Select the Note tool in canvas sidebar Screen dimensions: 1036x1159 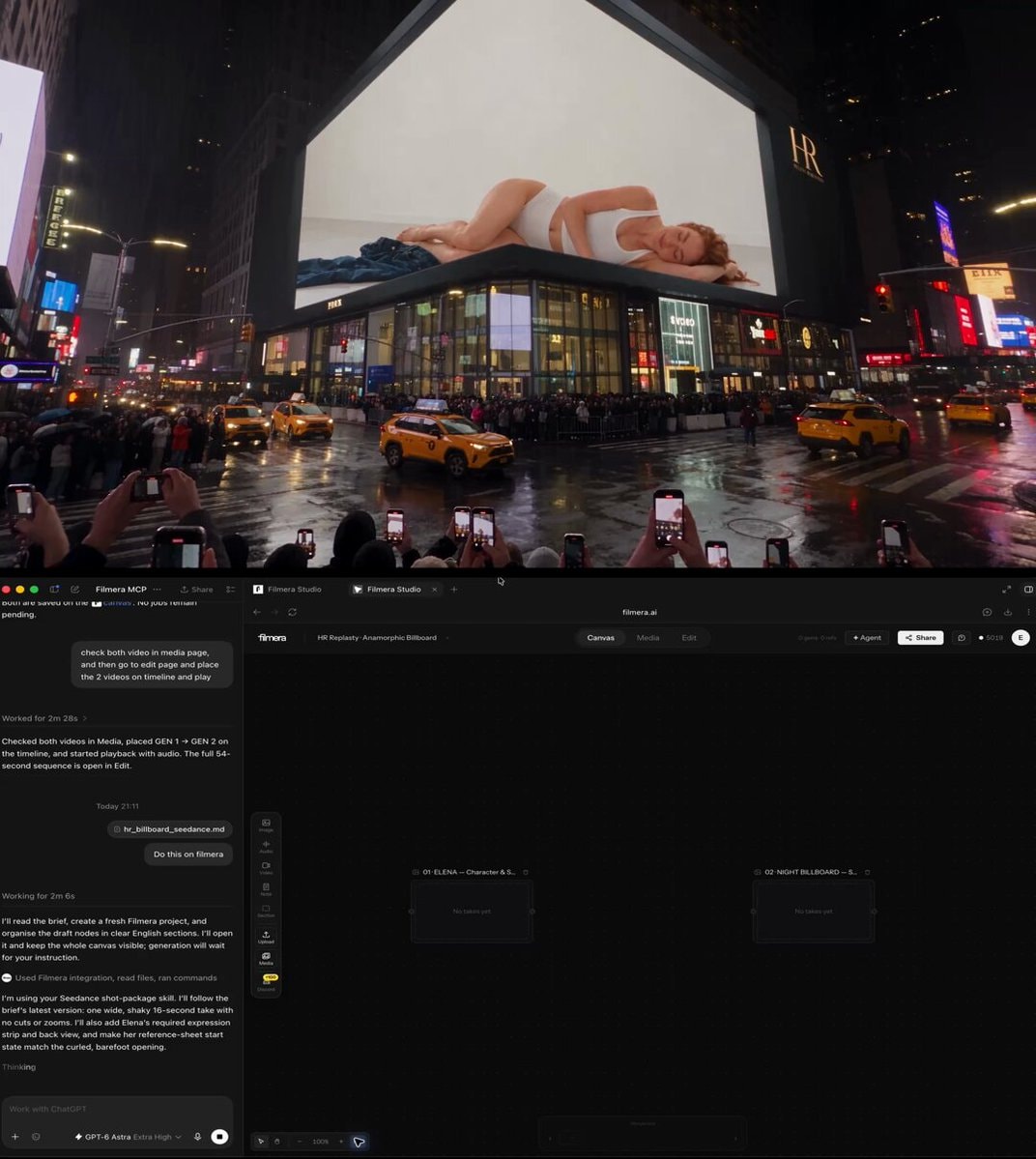pyautogui.click(x=266, y=889)
